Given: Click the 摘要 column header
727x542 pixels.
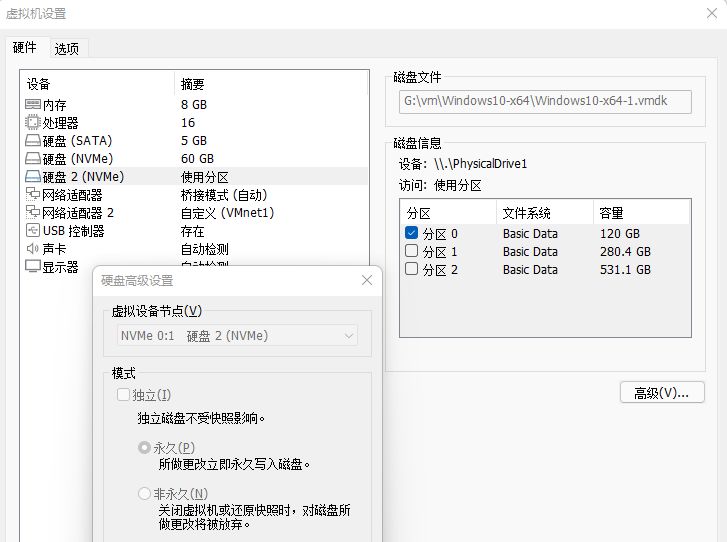Looking at the screenshot, I should click(x=192, y=84).
